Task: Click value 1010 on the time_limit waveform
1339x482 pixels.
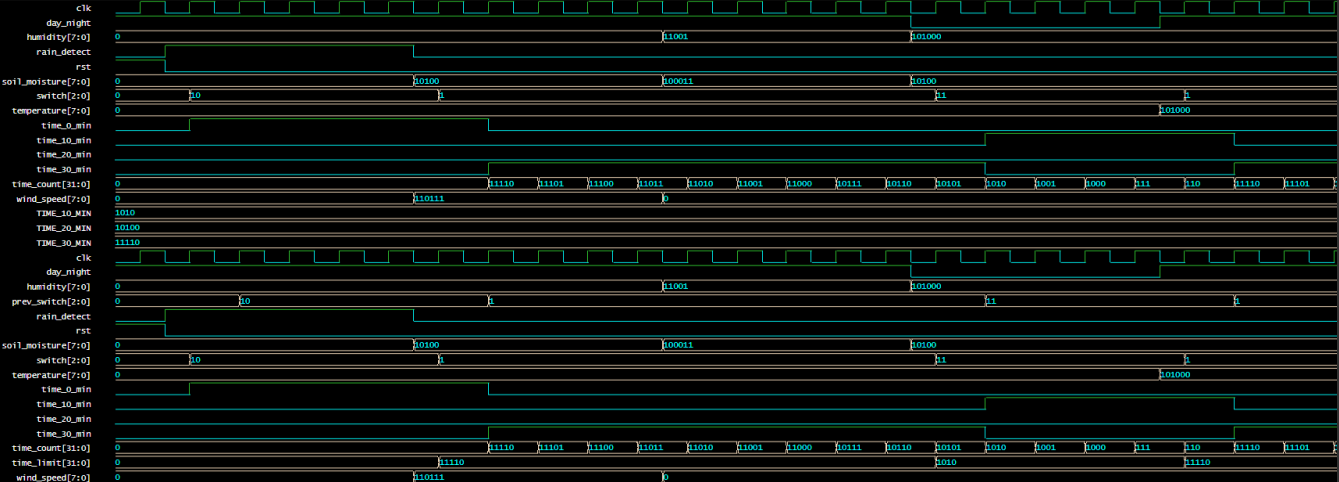Action: click(947, 463)
